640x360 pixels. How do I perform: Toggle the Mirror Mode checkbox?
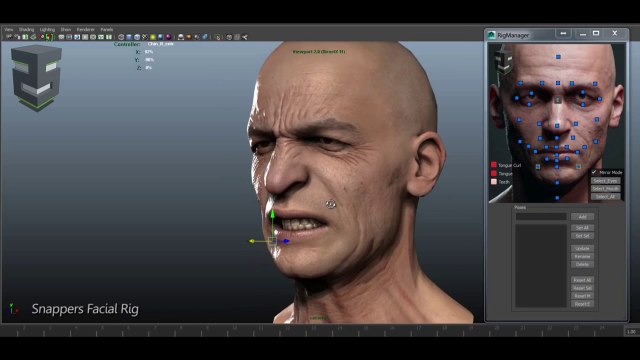point(594,172)
